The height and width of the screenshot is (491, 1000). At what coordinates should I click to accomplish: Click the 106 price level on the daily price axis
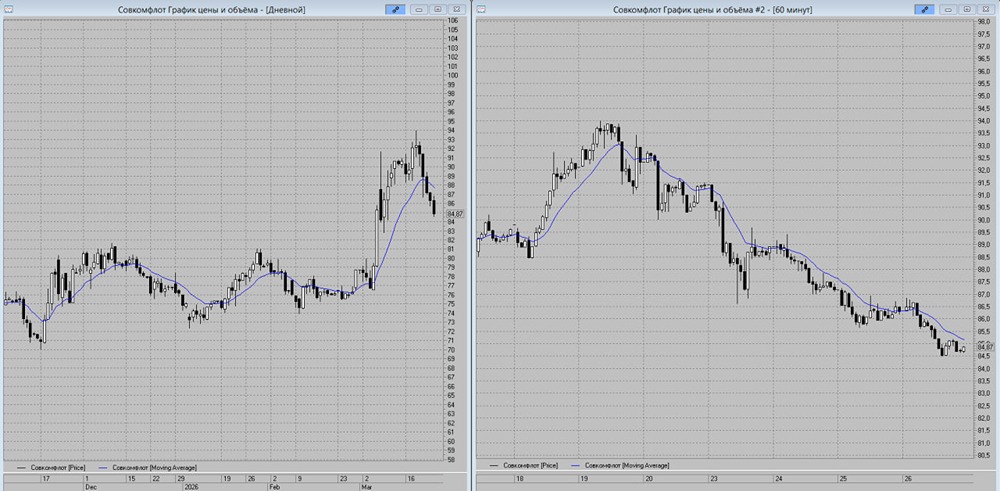click(452, 20)
